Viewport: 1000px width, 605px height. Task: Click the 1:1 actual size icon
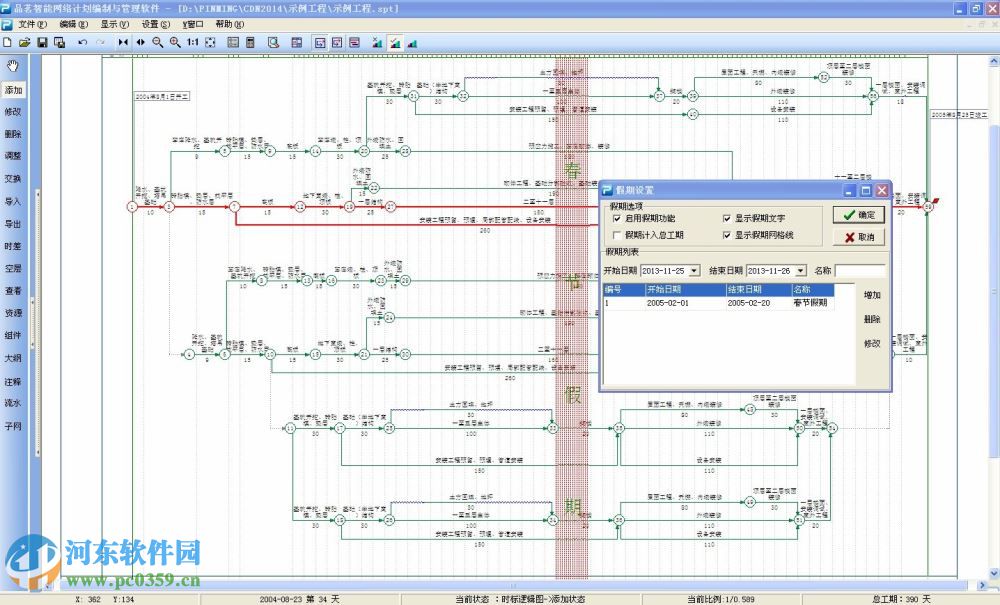point(193,43)
